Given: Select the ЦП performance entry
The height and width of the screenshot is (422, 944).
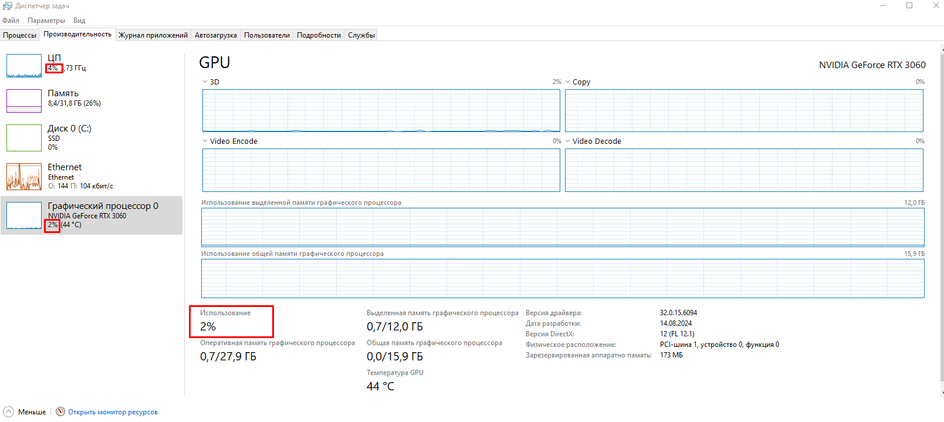Looking at the screenshot, I should click(x=92, y=64).
